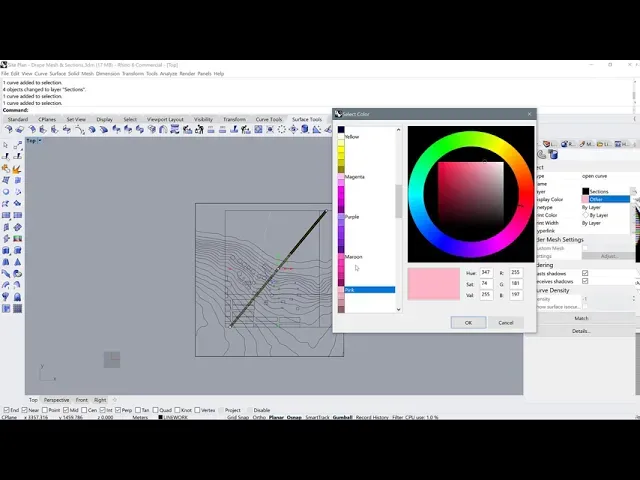
Task: Open the Analyze menu in menu bar
Action: (x=168, y=73)
